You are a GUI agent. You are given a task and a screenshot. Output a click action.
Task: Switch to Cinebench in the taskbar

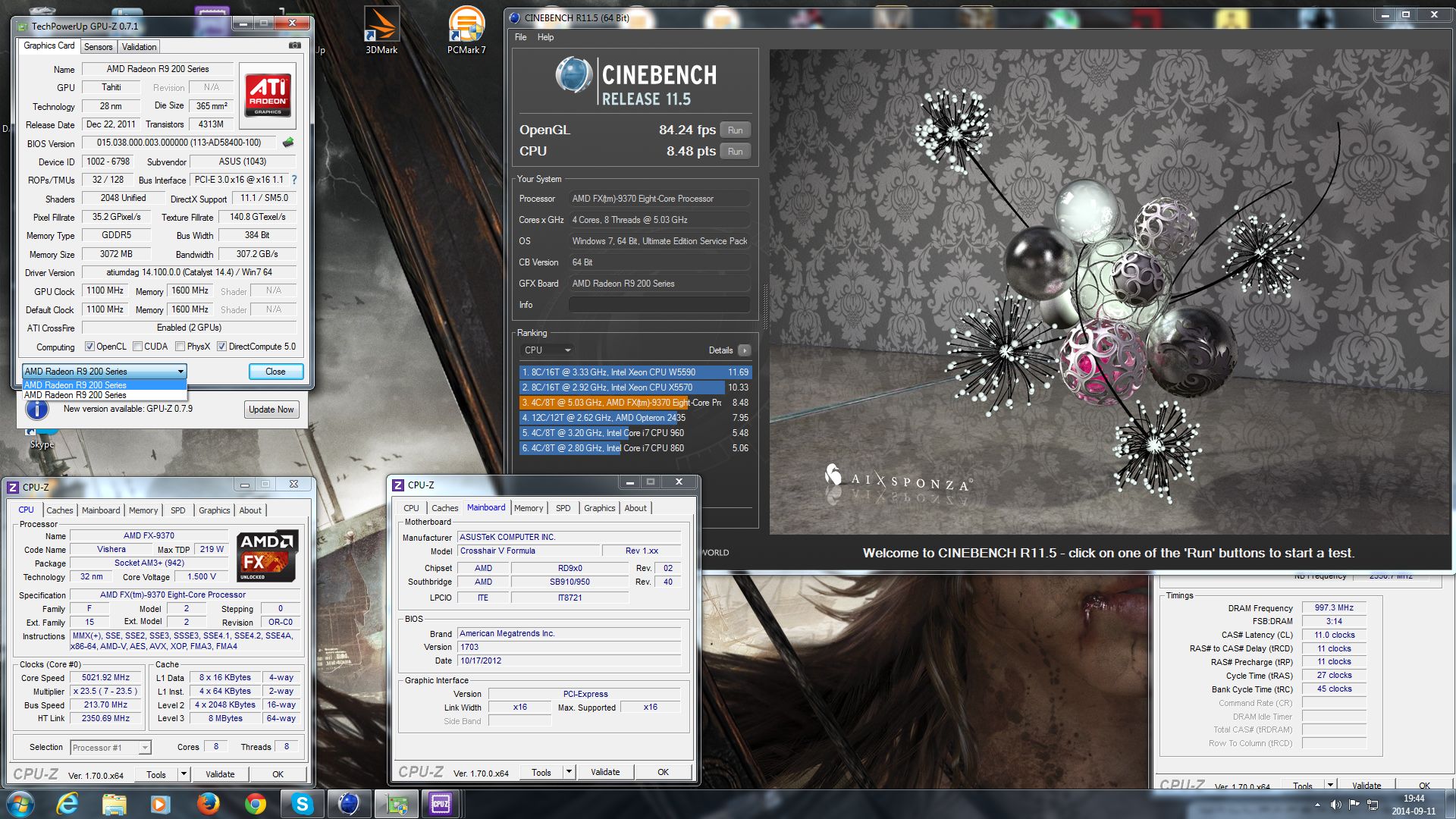pyautogui.click(x=349, y=804)
